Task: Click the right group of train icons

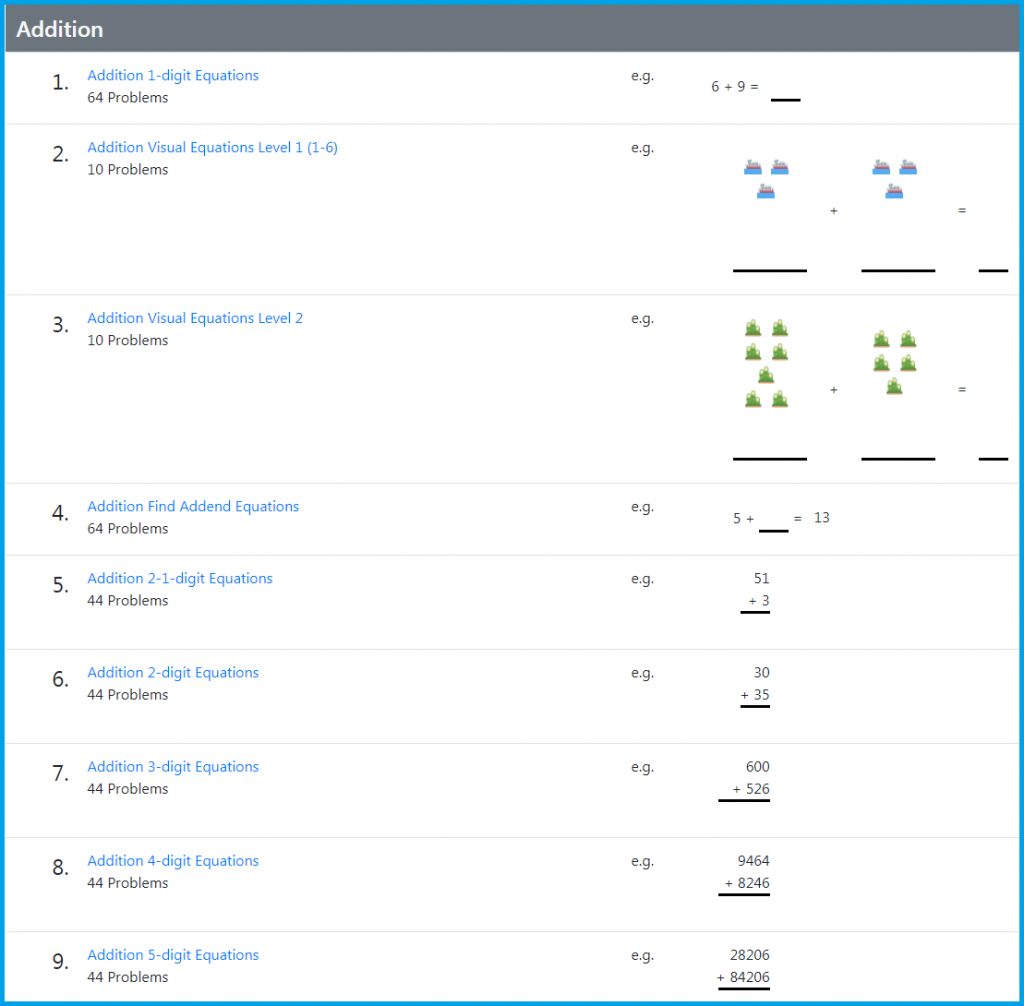Action: pyautogui.click(x=895, y=178)
